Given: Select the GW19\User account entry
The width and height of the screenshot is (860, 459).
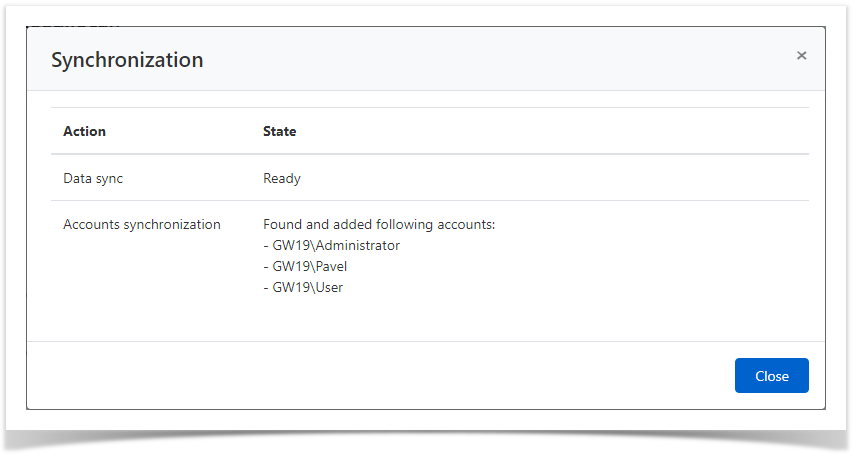Looking at the screenshot, I should click(x=303, y=287).
